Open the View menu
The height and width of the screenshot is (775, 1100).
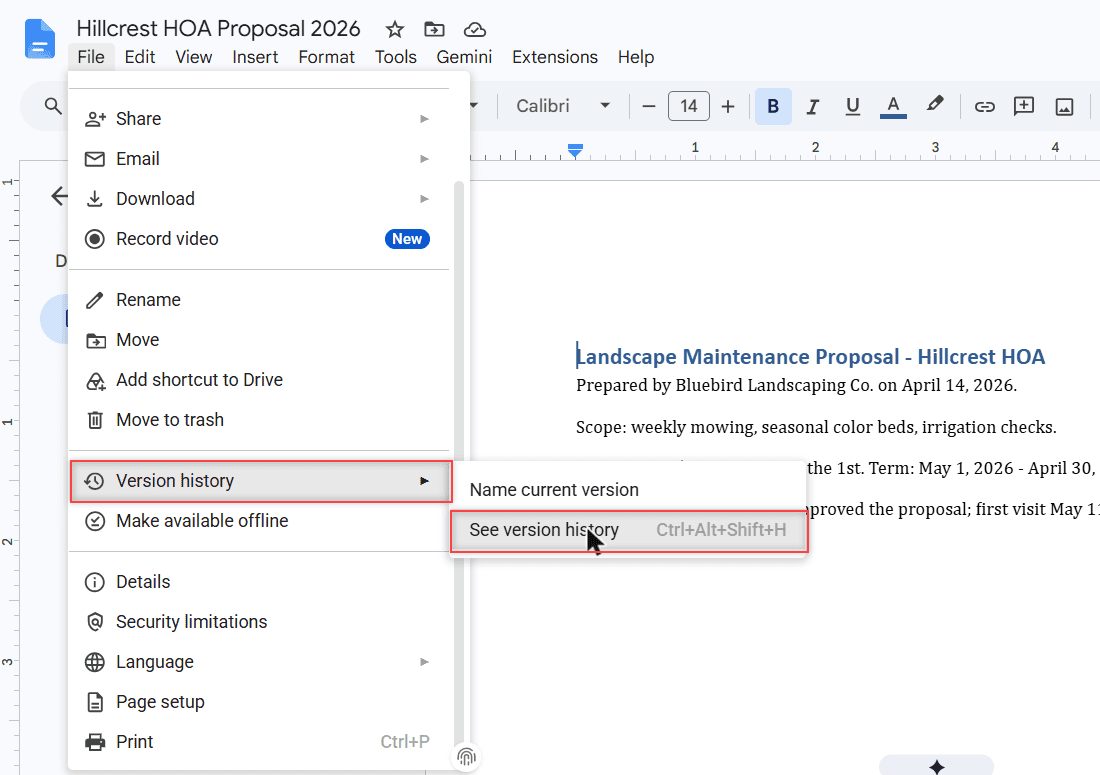(194, 57)
